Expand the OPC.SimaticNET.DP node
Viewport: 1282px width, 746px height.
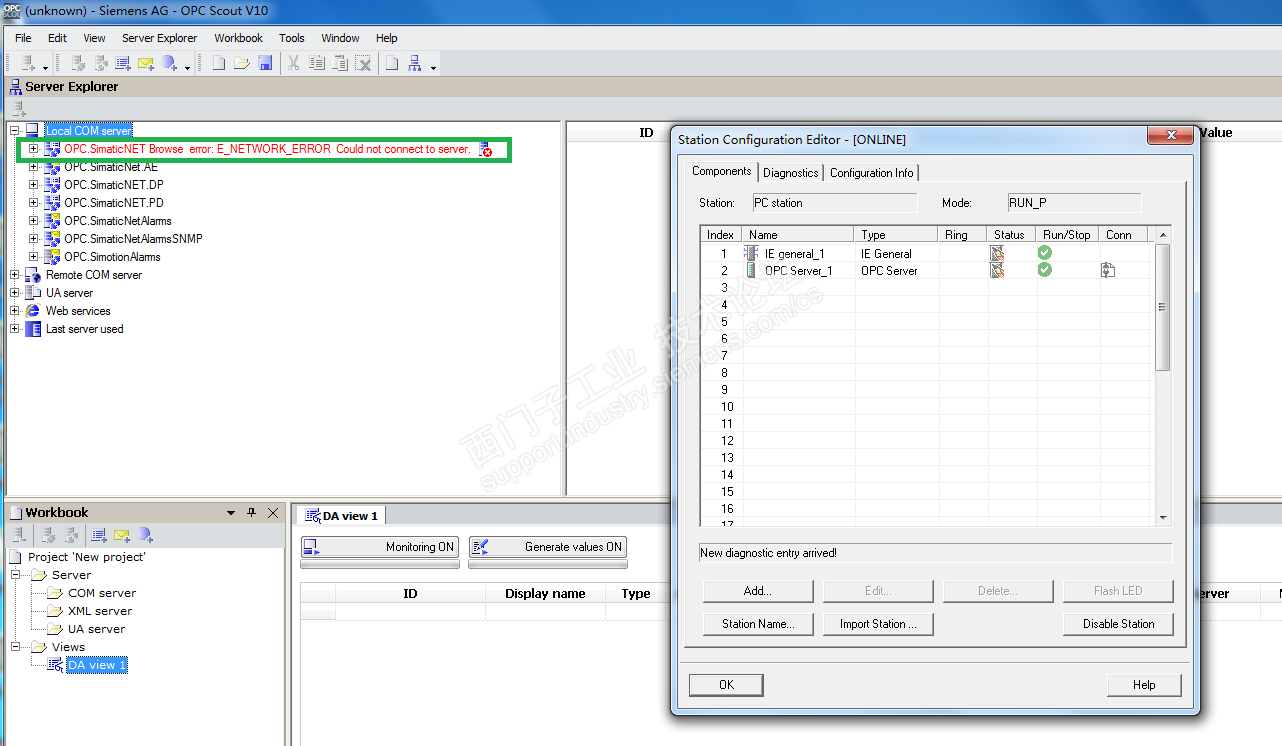click(x=33, y=185)
